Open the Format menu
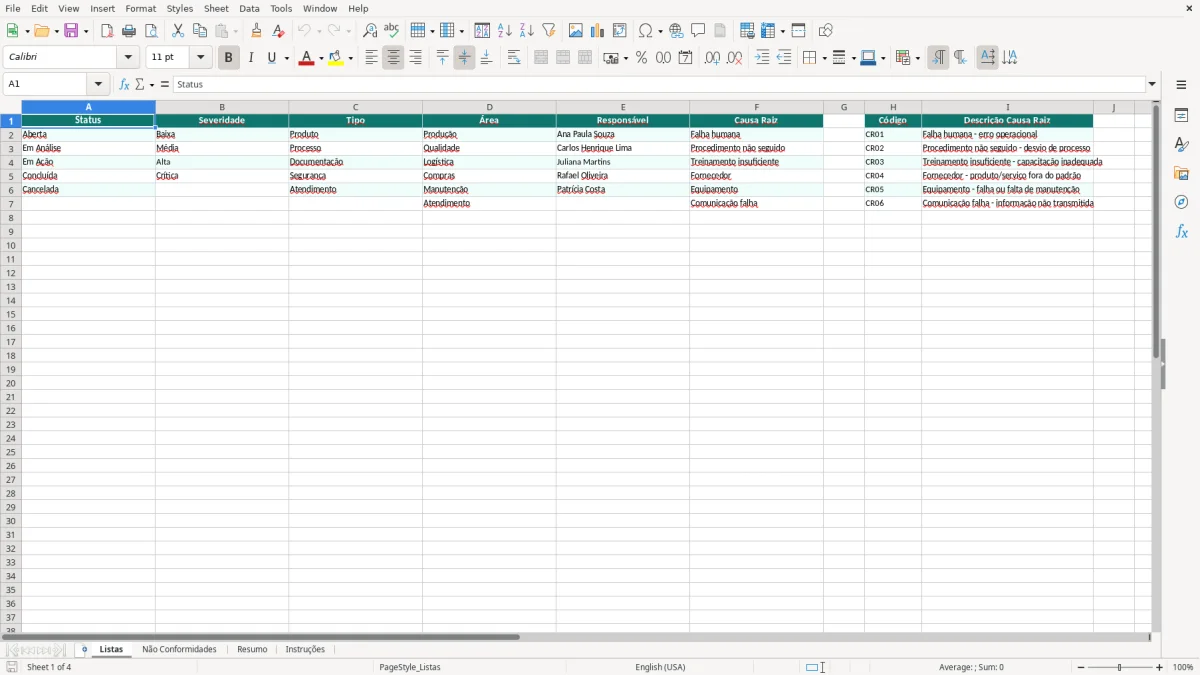The image size is (1200, 675). pyautogui.click(x=141, y=8)
